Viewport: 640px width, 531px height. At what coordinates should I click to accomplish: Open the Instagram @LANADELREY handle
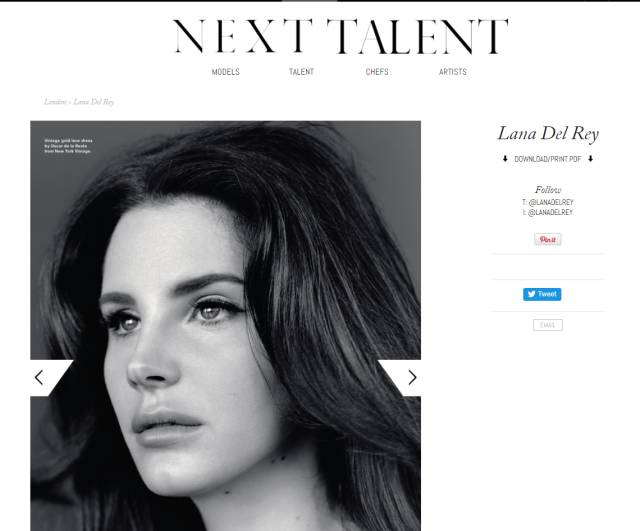(548, 213)
